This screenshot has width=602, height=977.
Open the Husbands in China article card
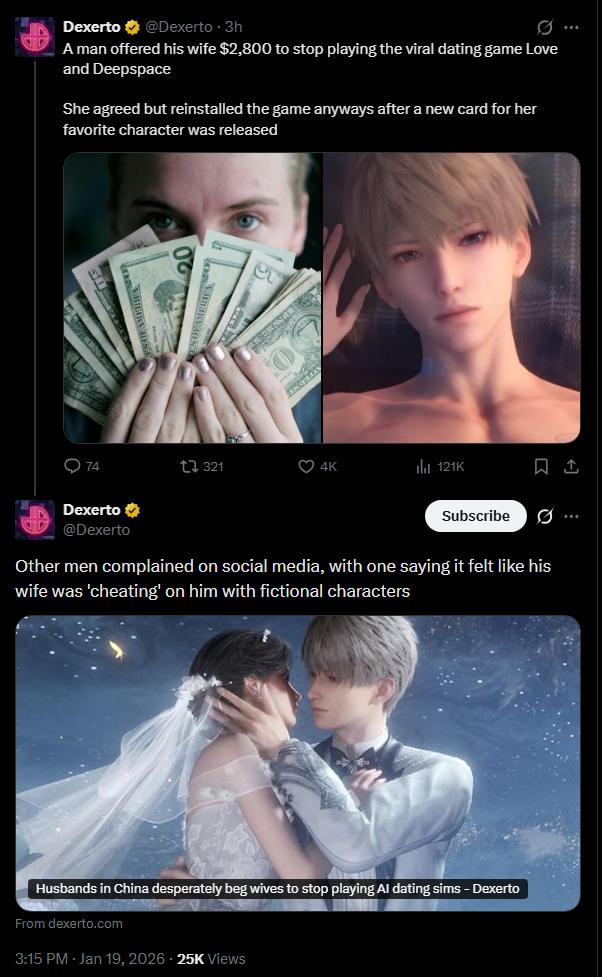[x=298, y=763]
